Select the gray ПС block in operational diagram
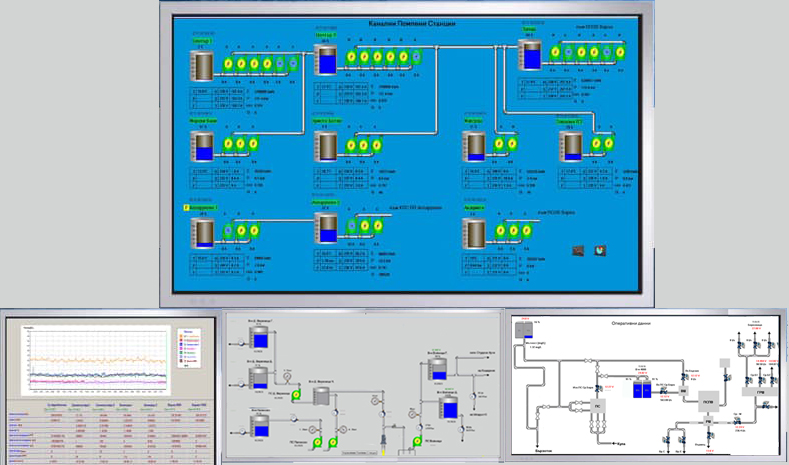Screen dimensions: 789x465 [598, 407]
